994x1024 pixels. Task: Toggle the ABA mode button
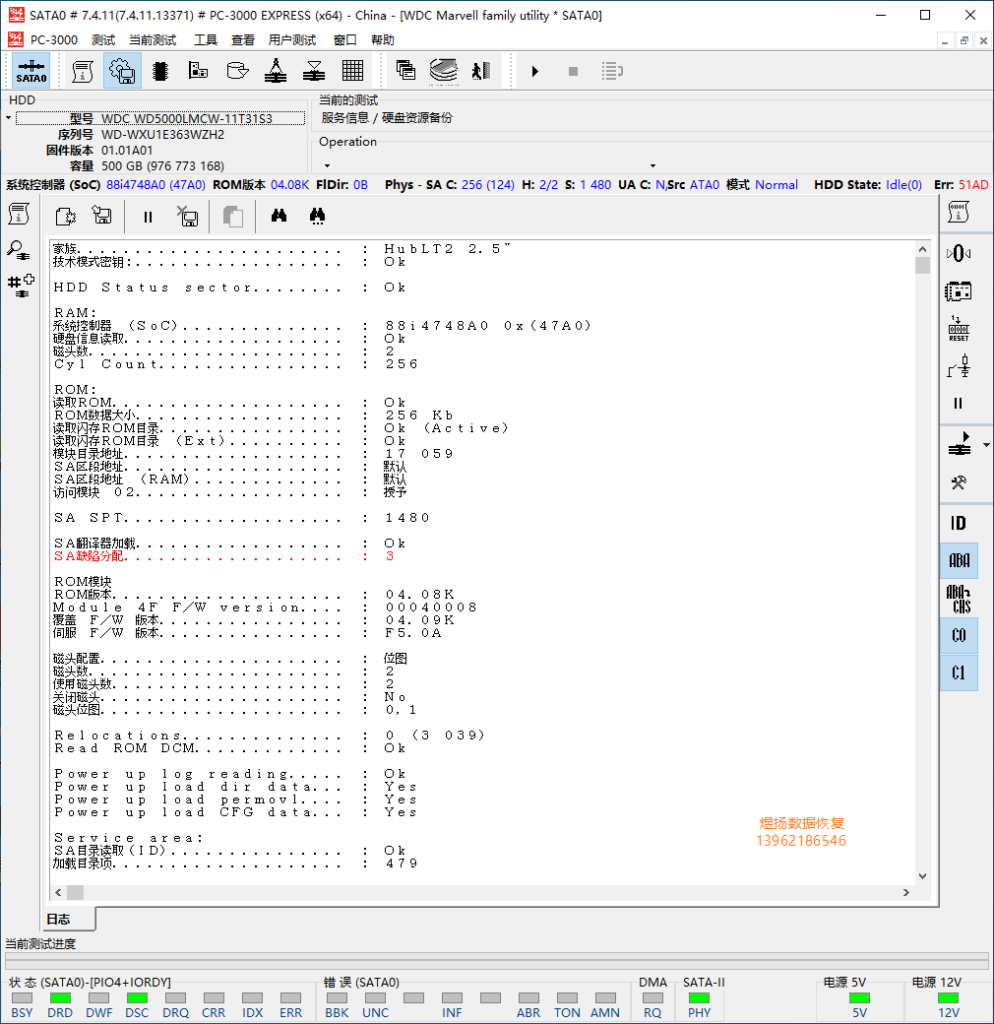pos(959,560)
